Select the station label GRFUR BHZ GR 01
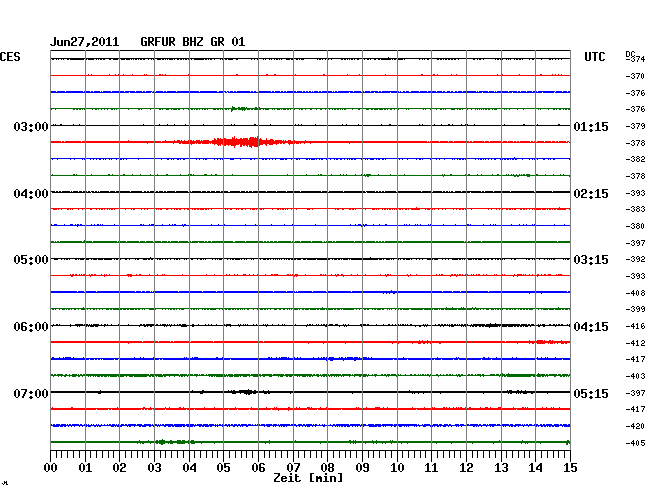Viewport: 650px width, 494px height. (x=193, y=42)
